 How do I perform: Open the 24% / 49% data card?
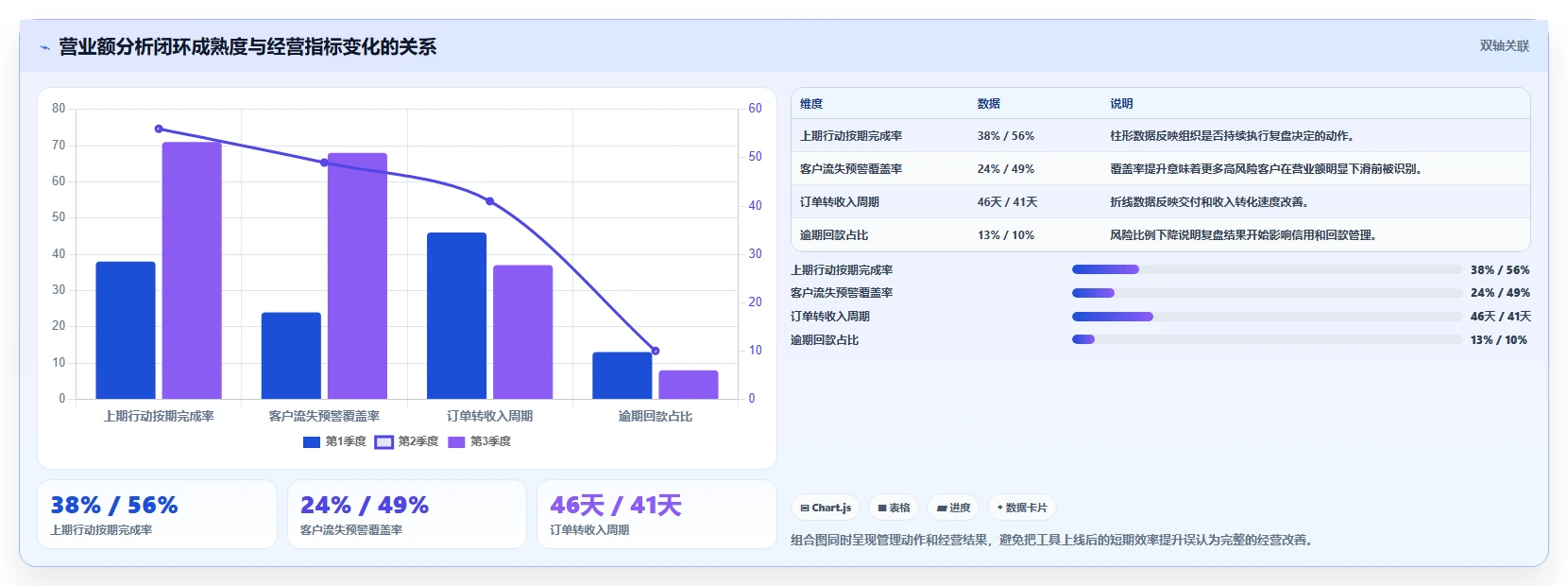407,514
